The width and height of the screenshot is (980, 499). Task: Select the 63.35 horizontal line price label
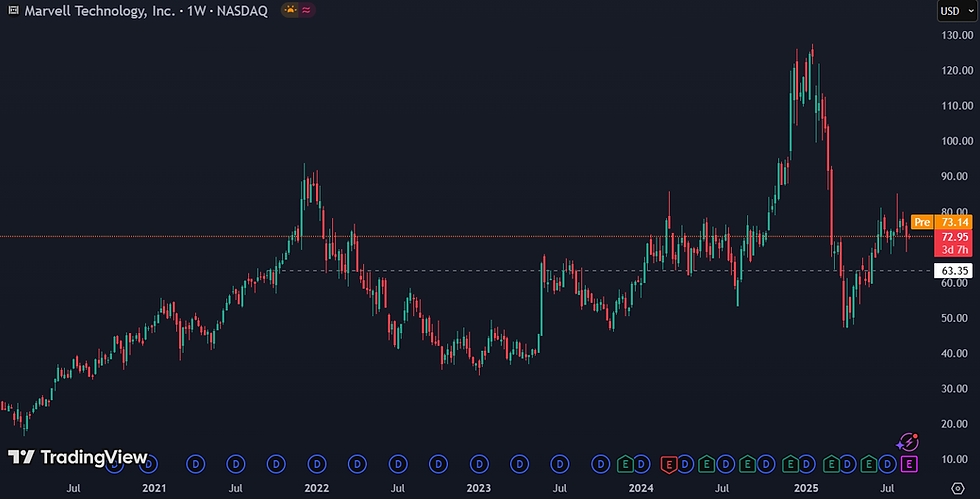click(954, 271)
